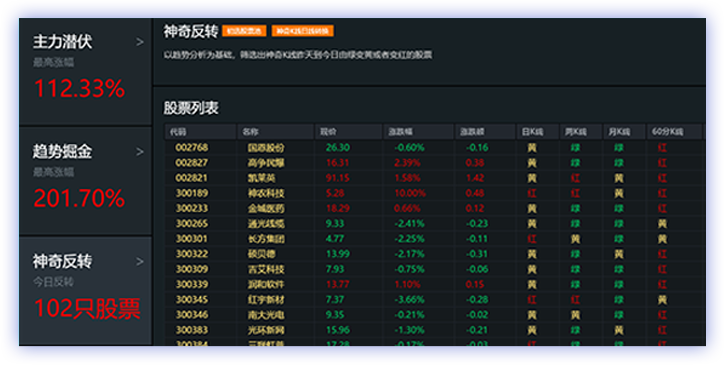
Task: Click the 201.70% value under 趋势掘金
Action: 79,198
